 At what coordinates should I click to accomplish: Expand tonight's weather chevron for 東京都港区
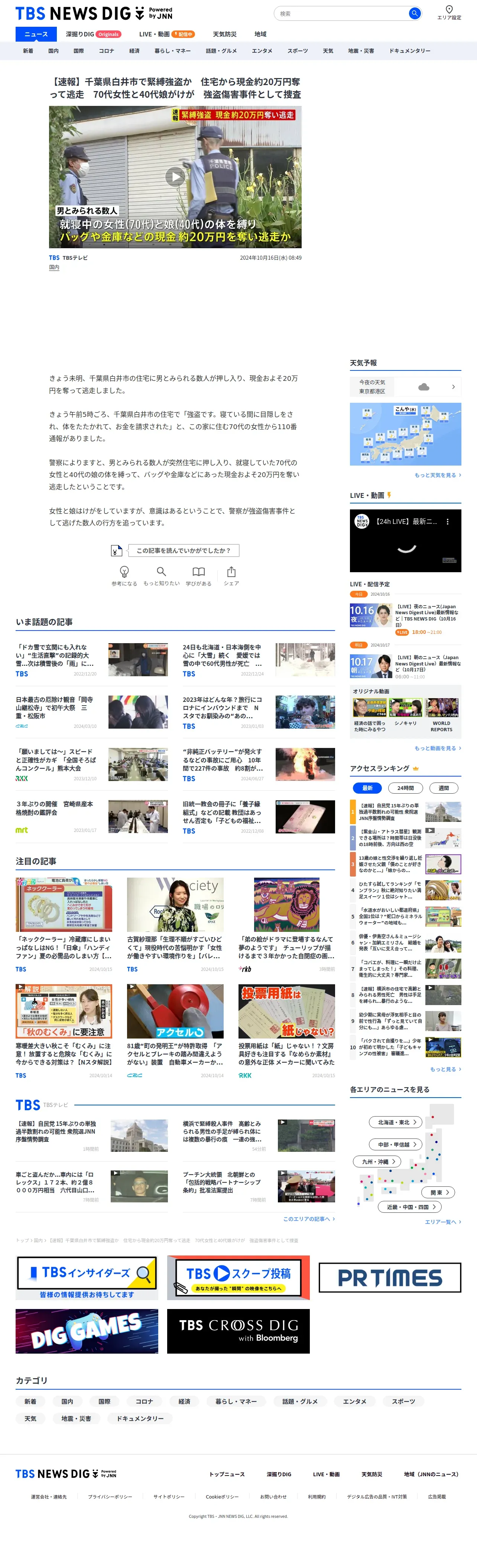pos(453,386)
